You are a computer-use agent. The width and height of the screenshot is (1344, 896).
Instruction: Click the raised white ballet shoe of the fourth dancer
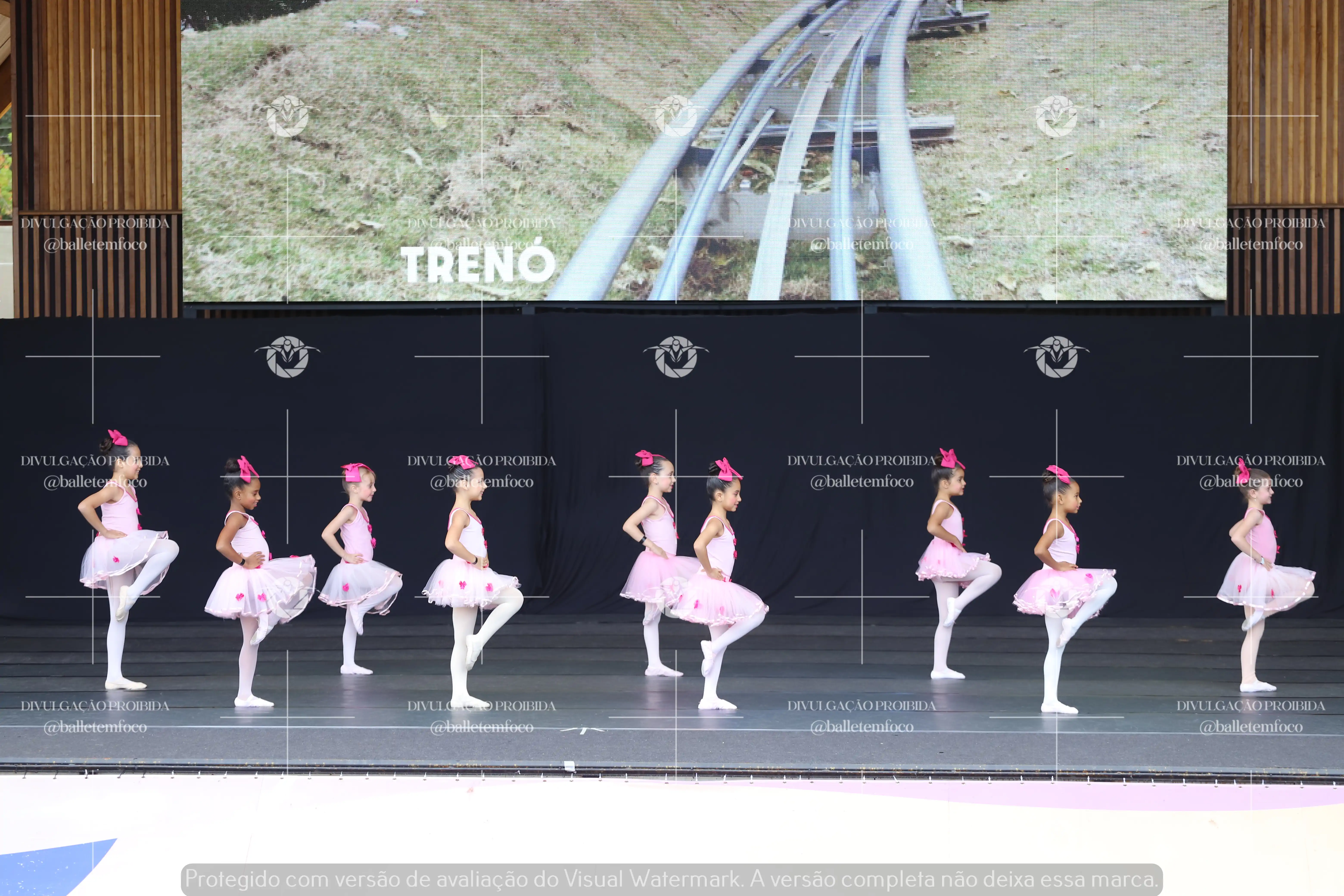tap(472, 651)
